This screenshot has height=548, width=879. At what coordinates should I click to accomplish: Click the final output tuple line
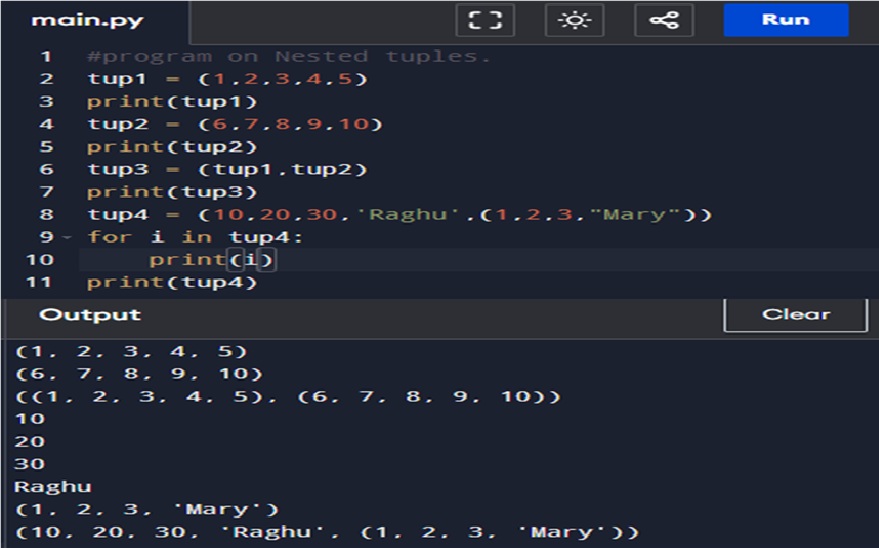coord(327,532)
